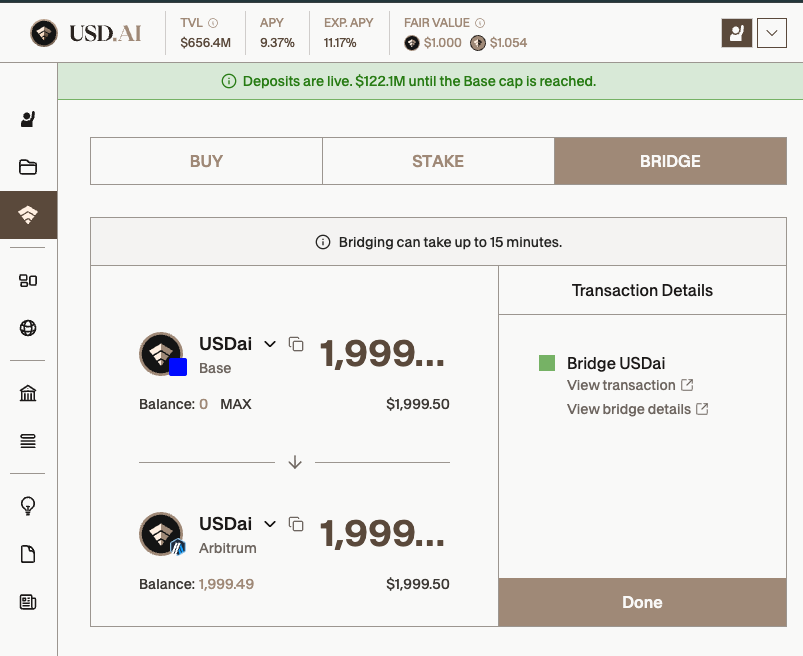Click the green Bridge USDai status square
Image resolution: width=803 pixels, height=656 pixels.
point(547,363)
